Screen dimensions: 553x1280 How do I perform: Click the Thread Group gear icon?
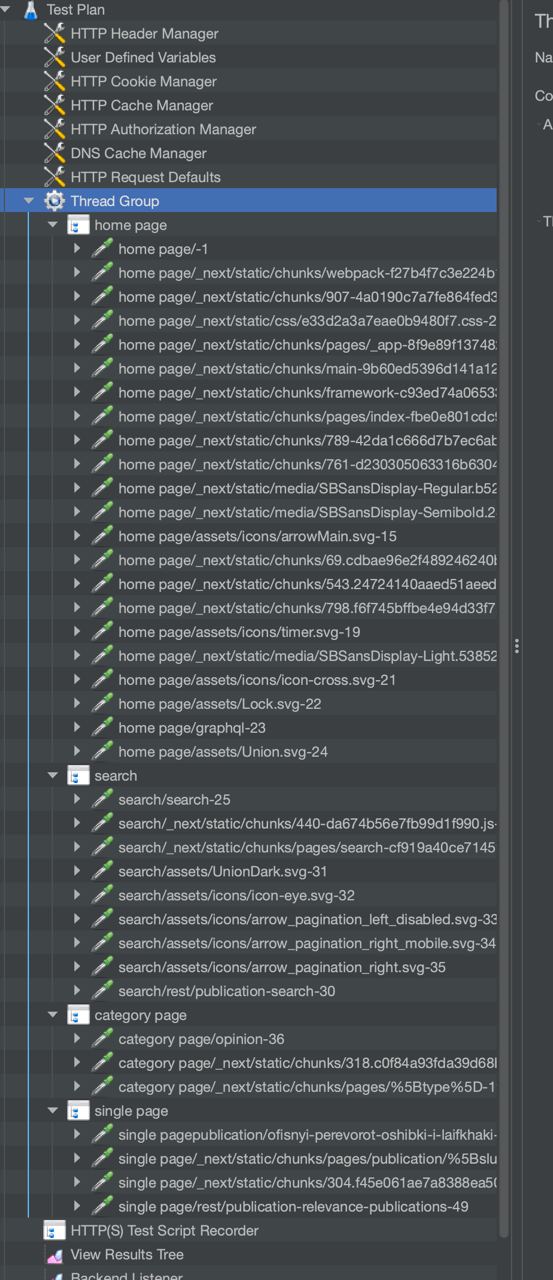[55, 201]
